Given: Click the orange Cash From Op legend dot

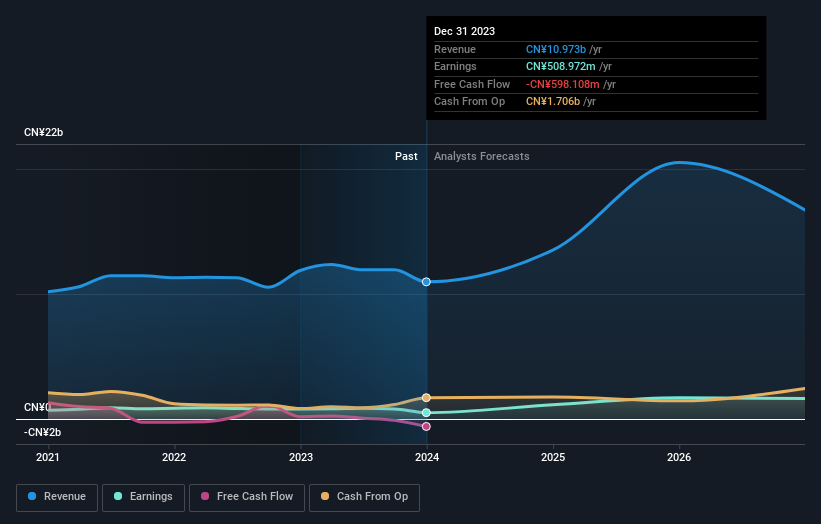Looking at the screenshot, I should [x=325, y=496].
